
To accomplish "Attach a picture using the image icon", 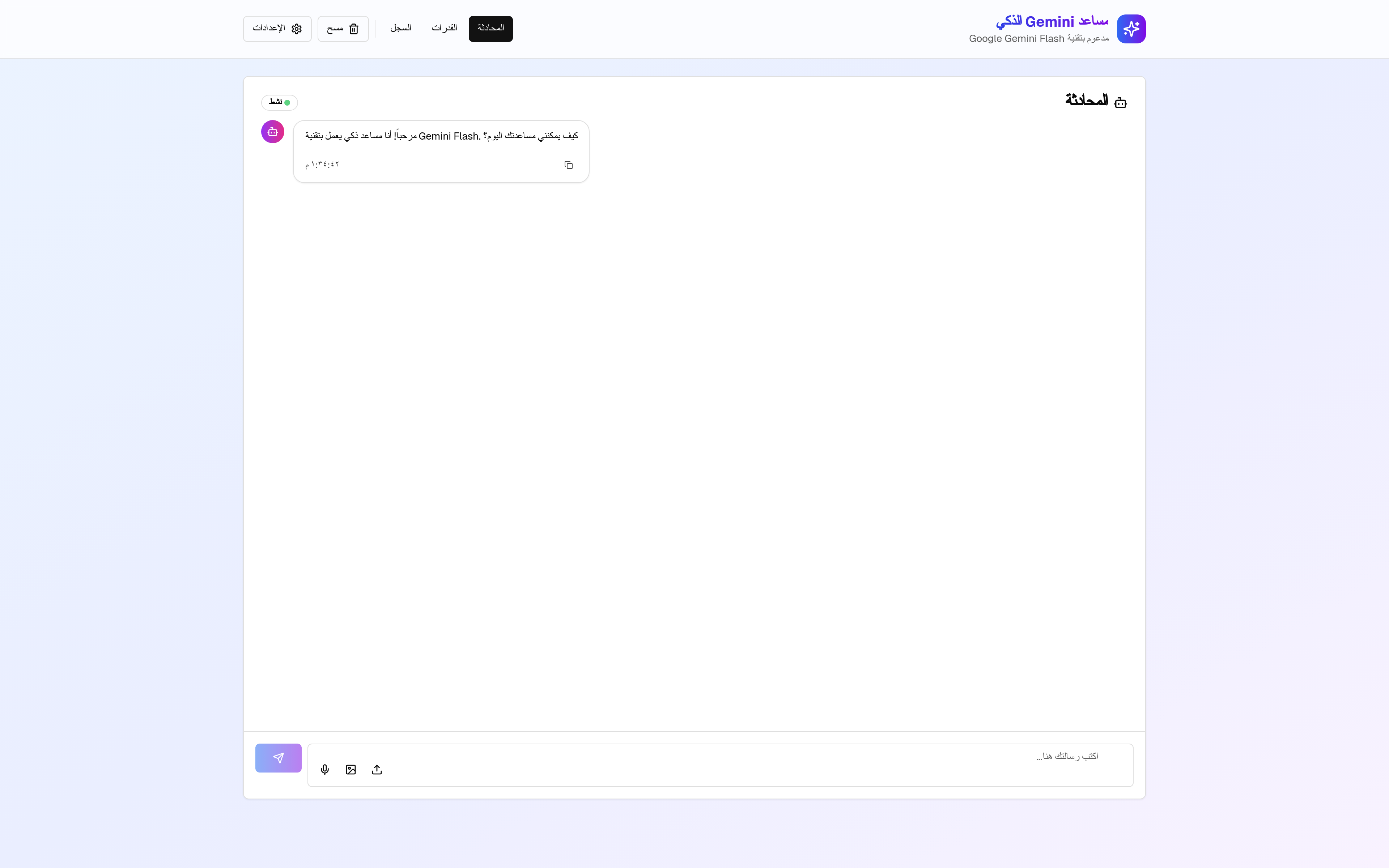I will point(351,770).
